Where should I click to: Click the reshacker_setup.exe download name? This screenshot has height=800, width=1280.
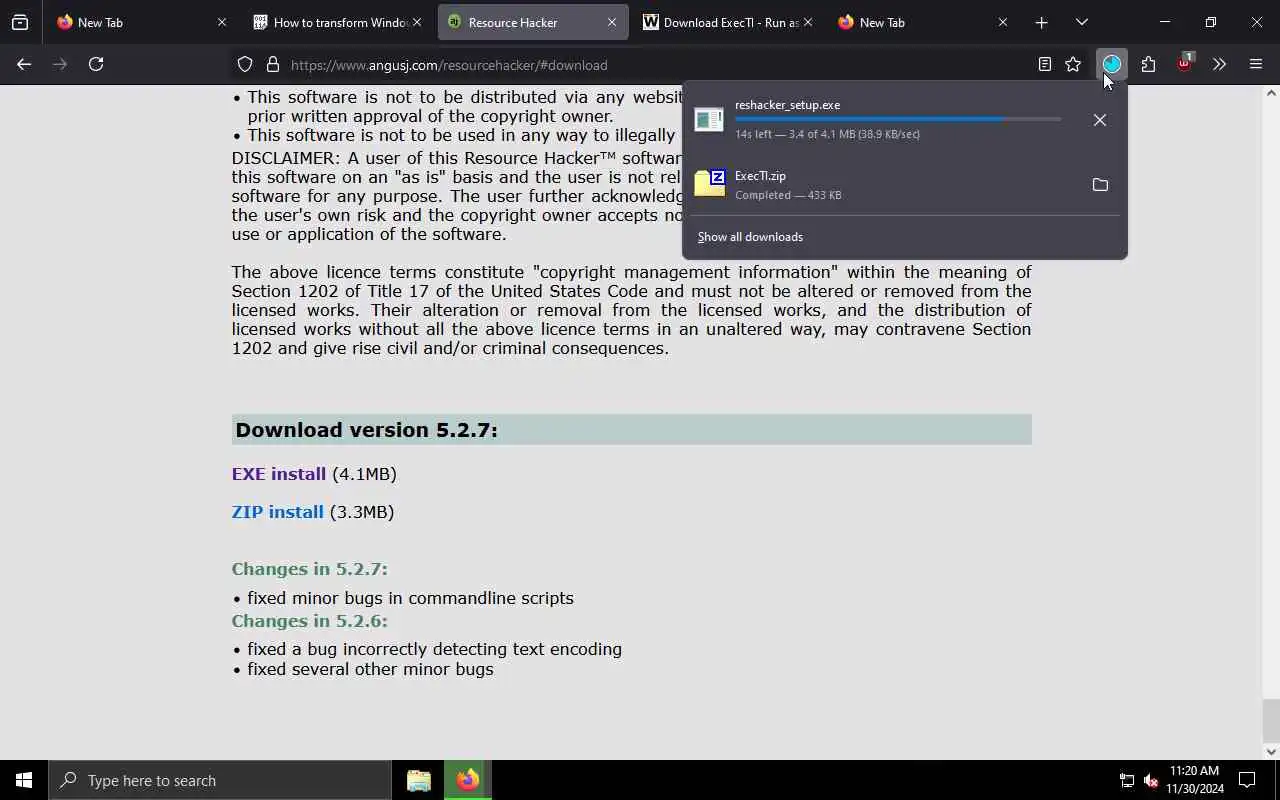(787, 105)
